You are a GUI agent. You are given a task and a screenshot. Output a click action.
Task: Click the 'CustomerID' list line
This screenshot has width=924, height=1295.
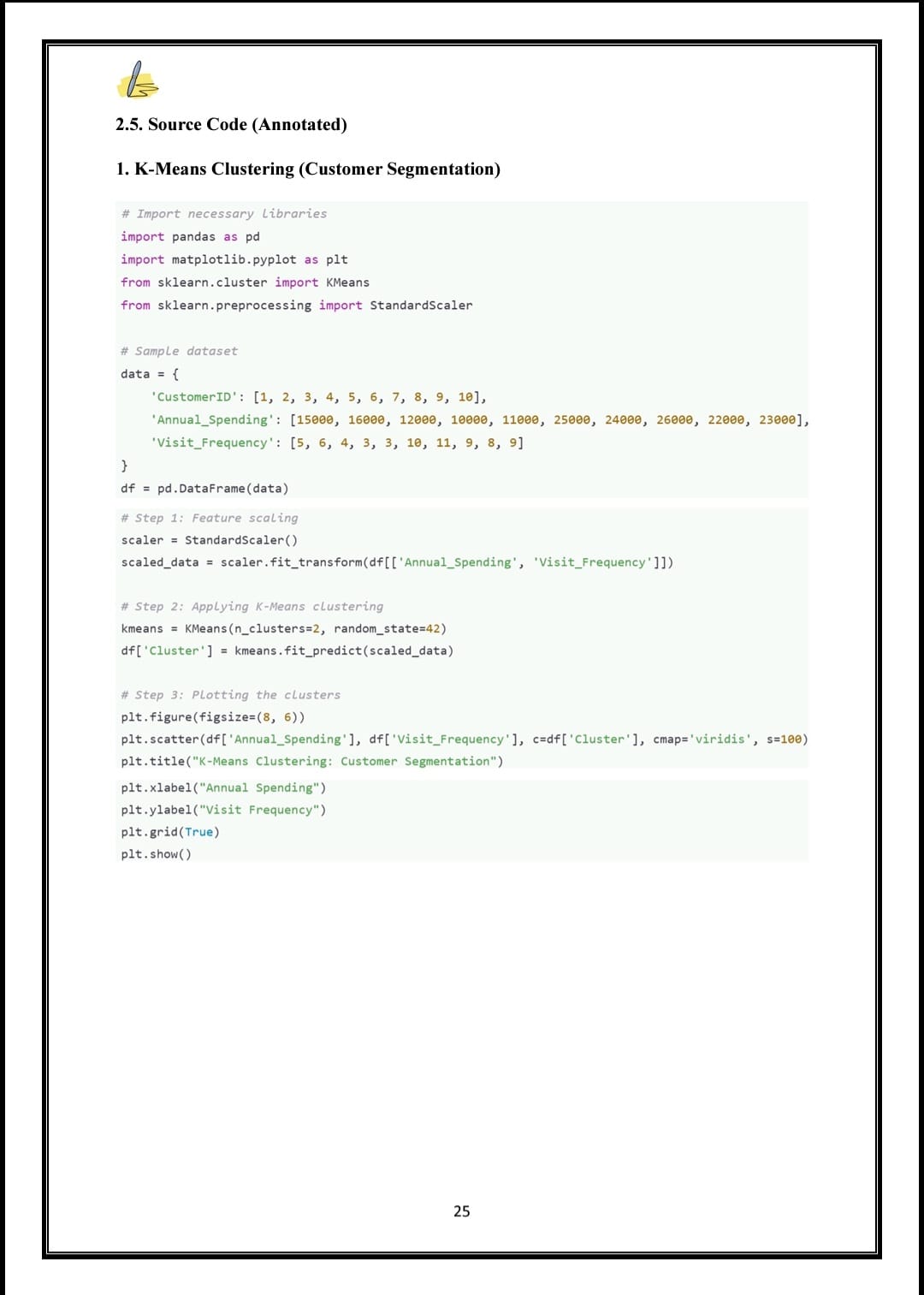pyautogui.click(x=318, y=397)
